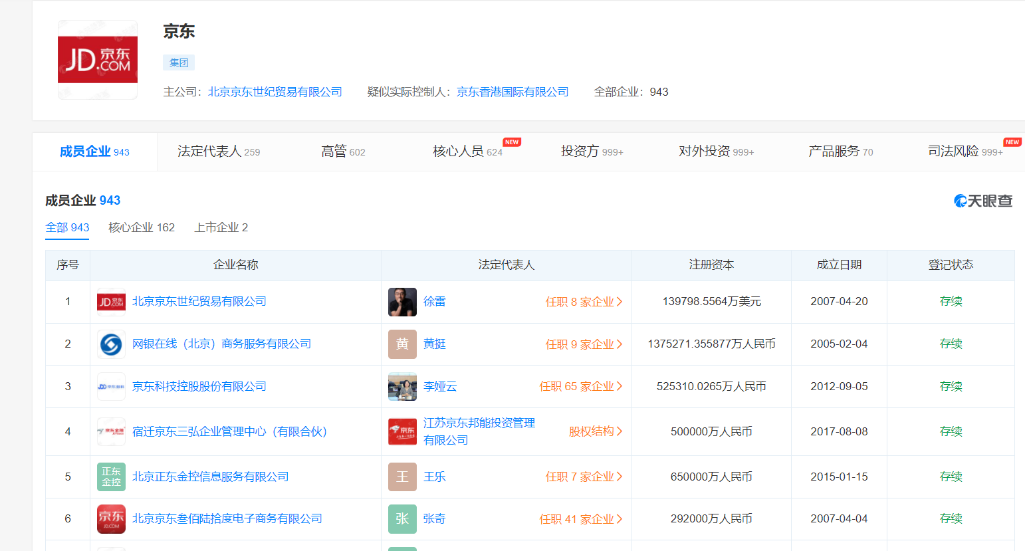Open legal representative 徐雷 profile
This screenshot has width=1025, height=551.
coord(434,301)
